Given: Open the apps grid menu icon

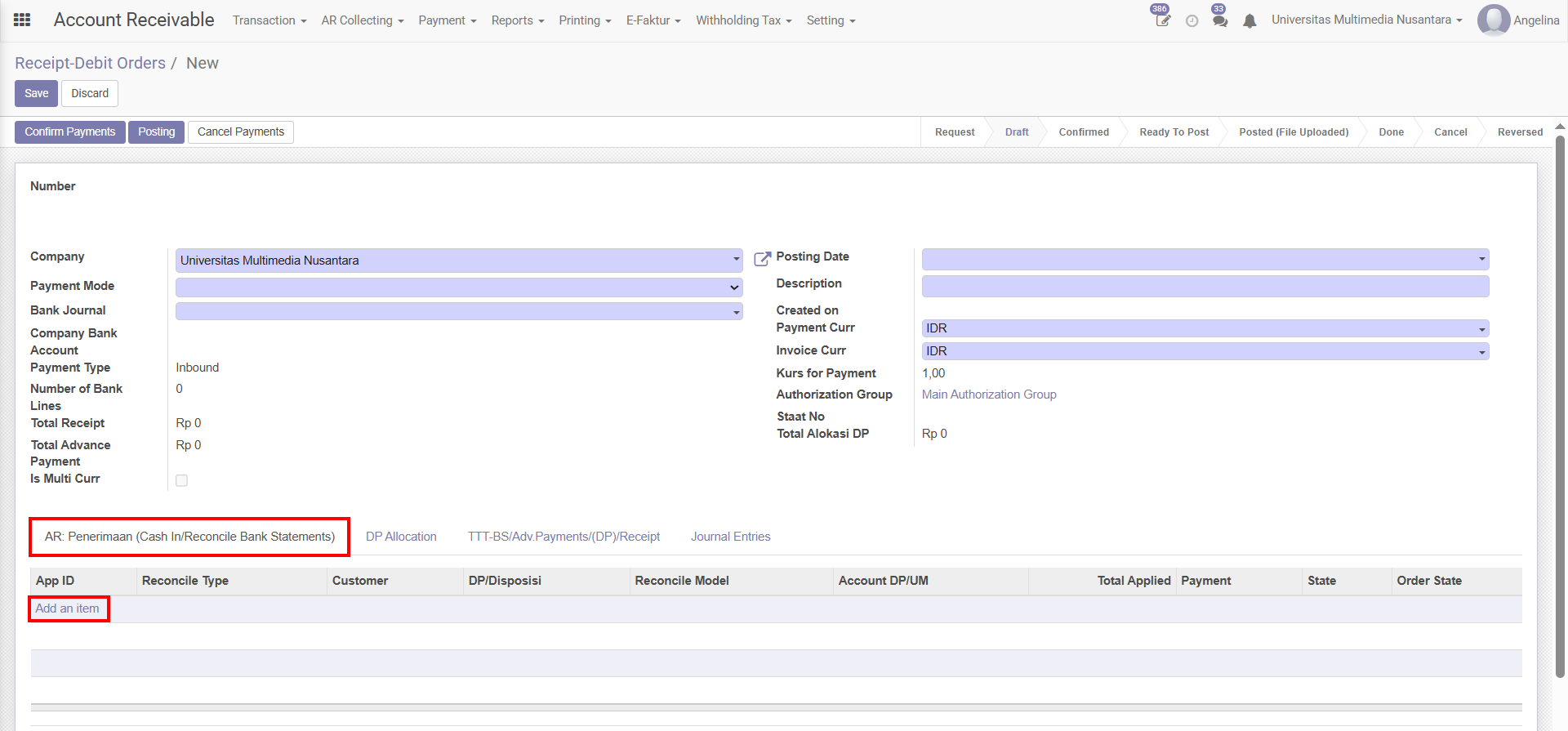Looking at the screenshot, I should [x=22, y=20].
